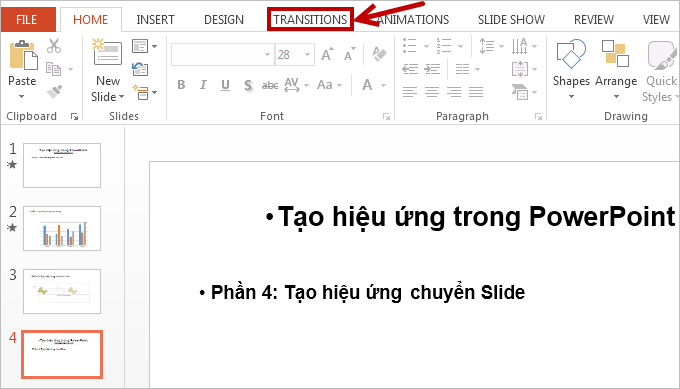Toggle Strikethrough formatting
This screenshot has height=389, width=680.
point(270,85)
